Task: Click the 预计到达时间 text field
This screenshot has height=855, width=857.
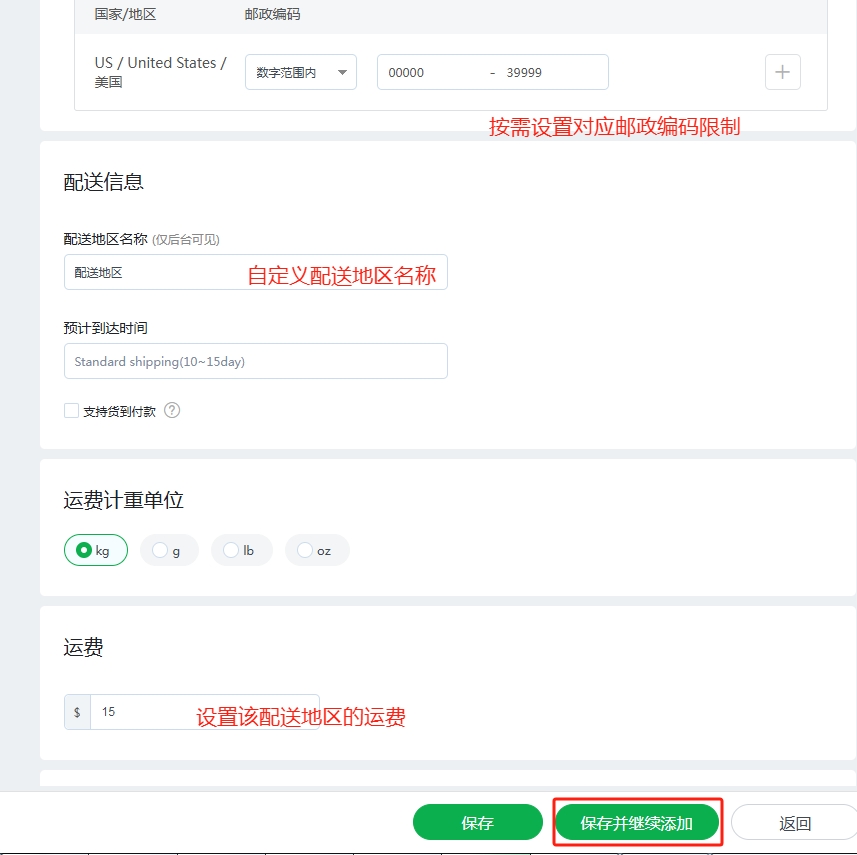Action: 255,361
